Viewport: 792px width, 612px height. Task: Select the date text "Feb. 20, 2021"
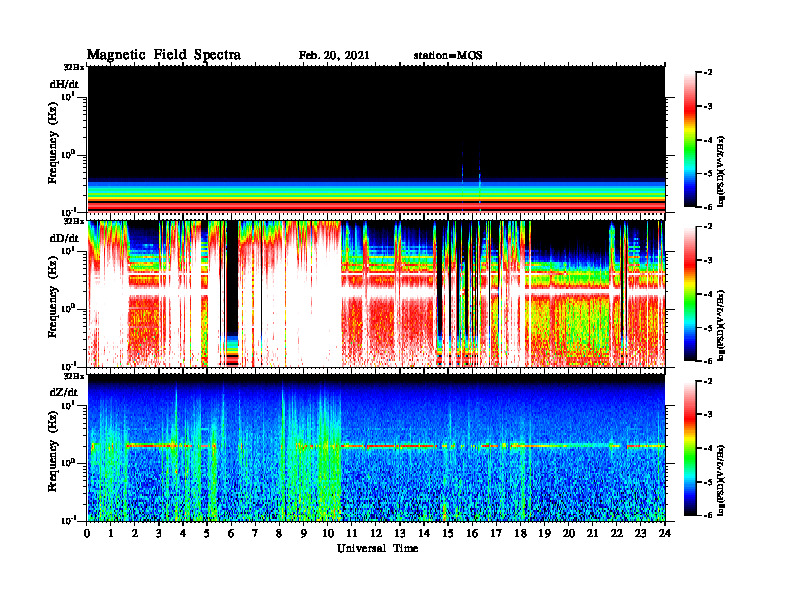334,56
